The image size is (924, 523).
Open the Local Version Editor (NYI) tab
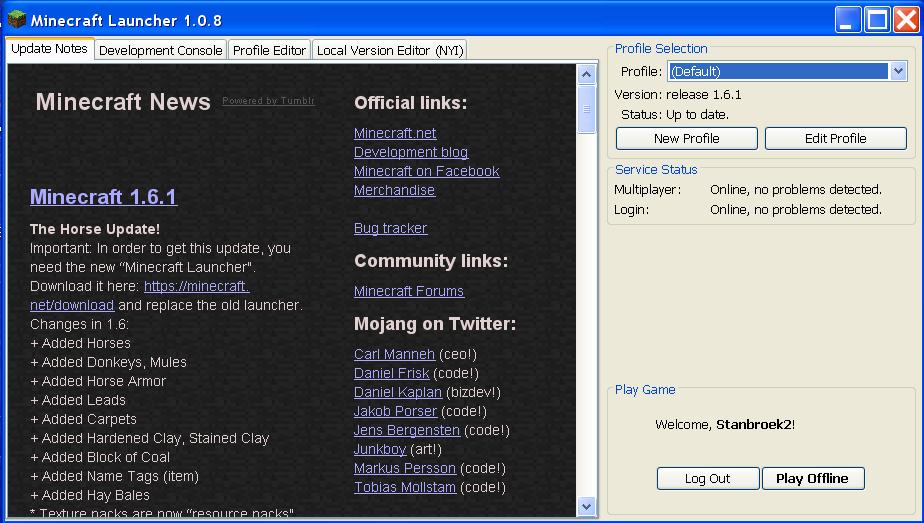coord(390,50)
